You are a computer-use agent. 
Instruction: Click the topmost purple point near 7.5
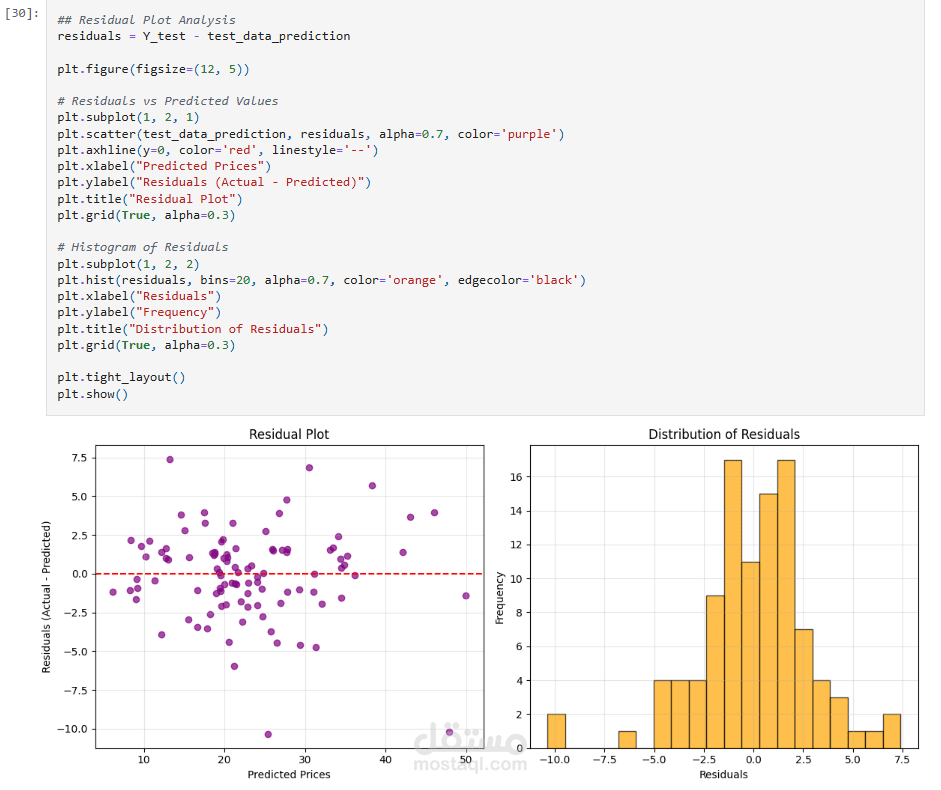tap(170, 460)
